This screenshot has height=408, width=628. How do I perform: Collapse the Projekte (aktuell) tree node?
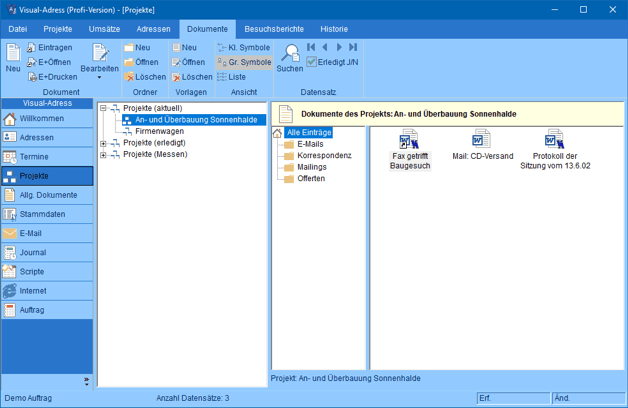[x=103, y=108]
